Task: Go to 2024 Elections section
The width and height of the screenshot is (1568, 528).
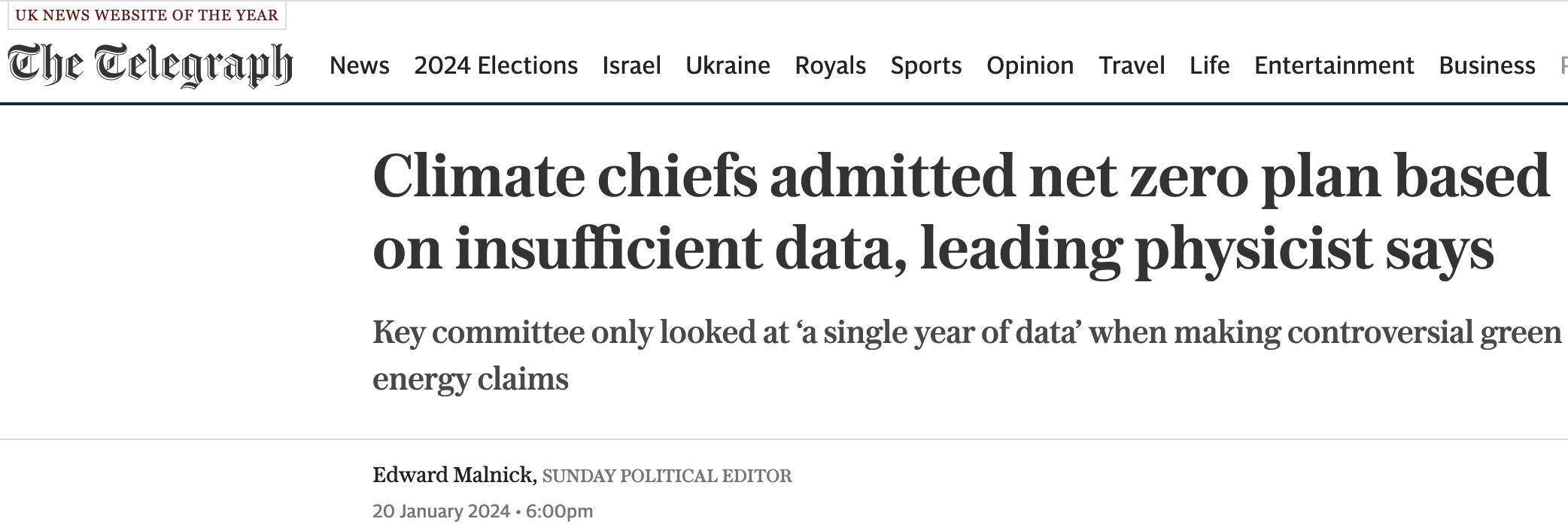Action: click(x=496, y=66)
